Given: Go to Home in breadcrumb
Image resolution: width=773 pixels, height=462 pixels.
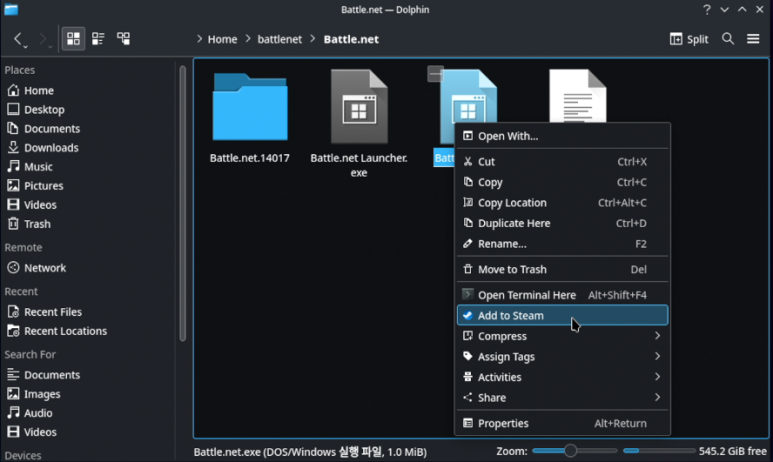Looking at the screenshot, I should (222, 39).
